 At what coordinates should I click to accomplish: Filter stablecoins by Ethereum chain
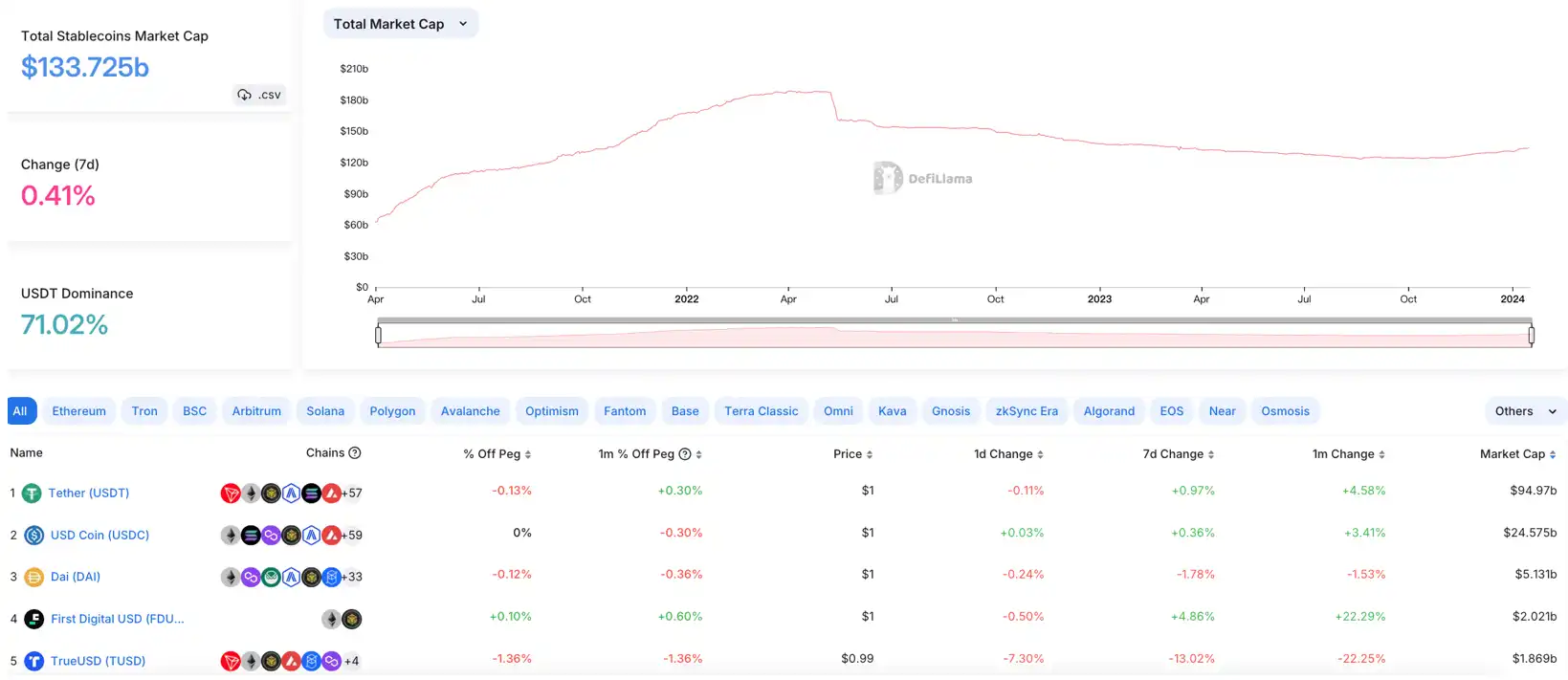click(79, 411)
